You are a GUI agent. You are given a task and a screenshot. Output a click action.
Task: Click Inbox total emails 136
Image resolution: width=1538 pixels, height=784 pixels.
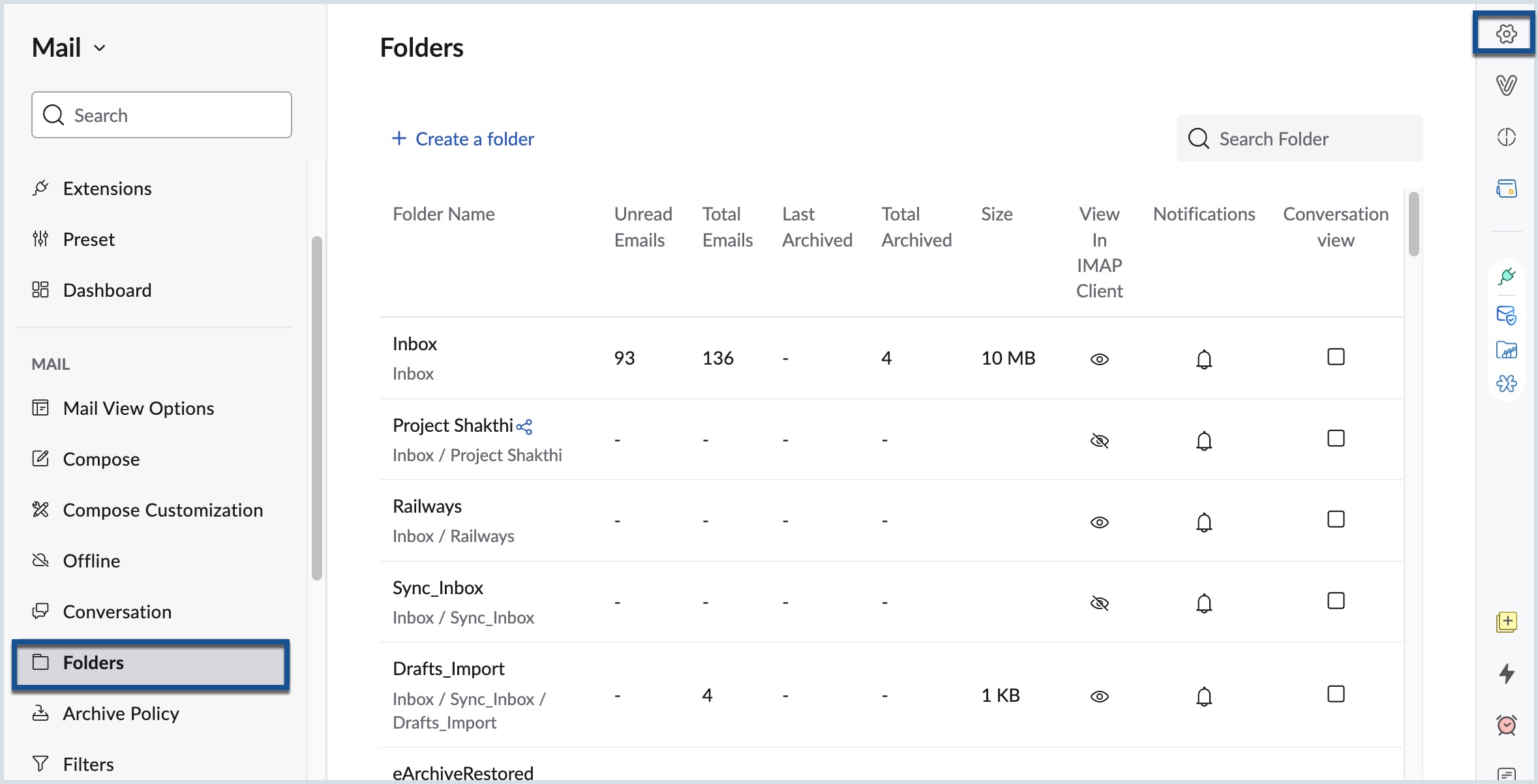click(x=718, y=358)
